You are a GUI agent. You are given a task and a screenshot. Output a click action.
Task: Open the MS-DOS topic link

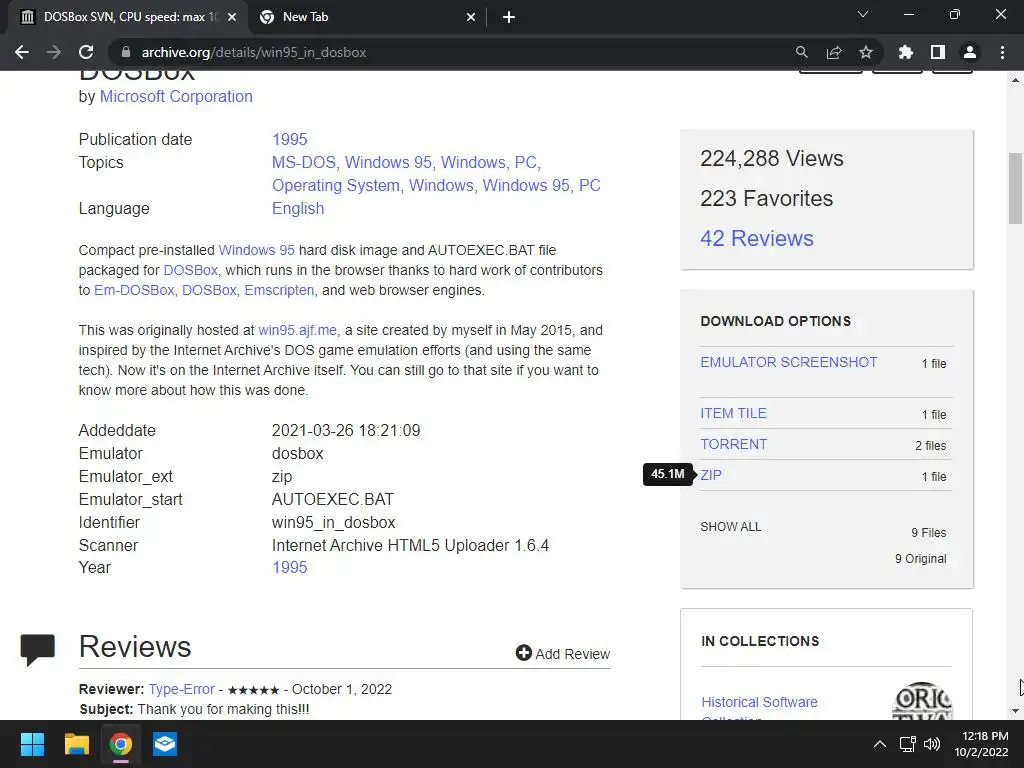(304, 162)
